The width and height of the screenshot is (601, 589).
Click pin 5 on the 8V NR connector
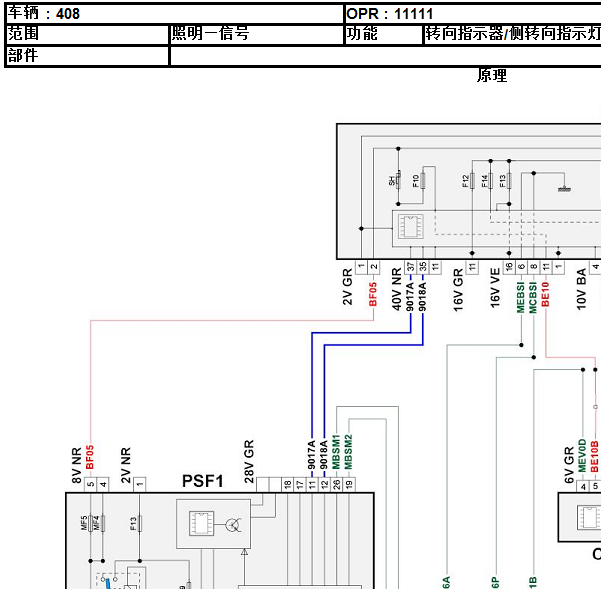[90, 485]
